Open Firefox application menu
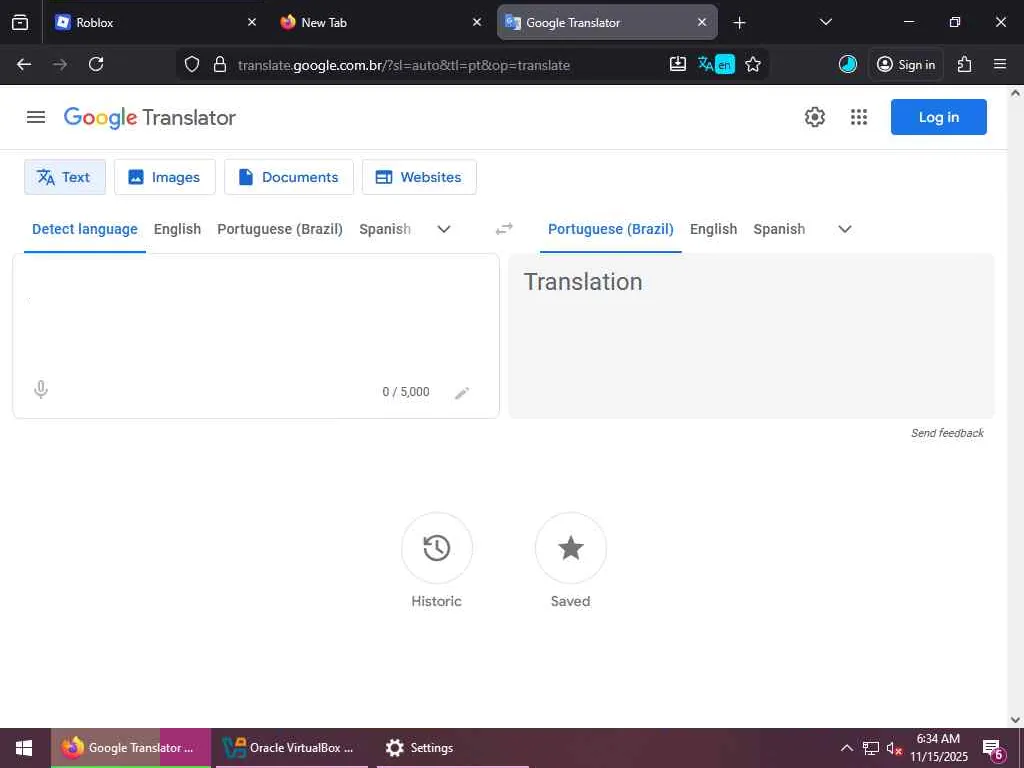1024x768 pixels. click(1000, 64)
